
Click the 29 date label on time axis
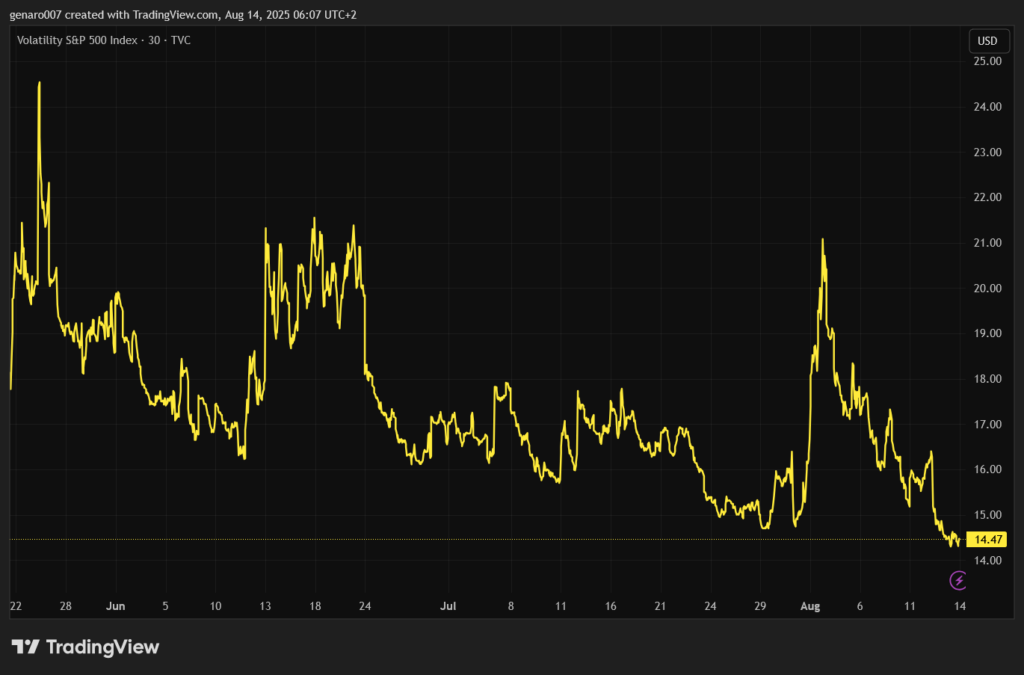tap(760, 607)
